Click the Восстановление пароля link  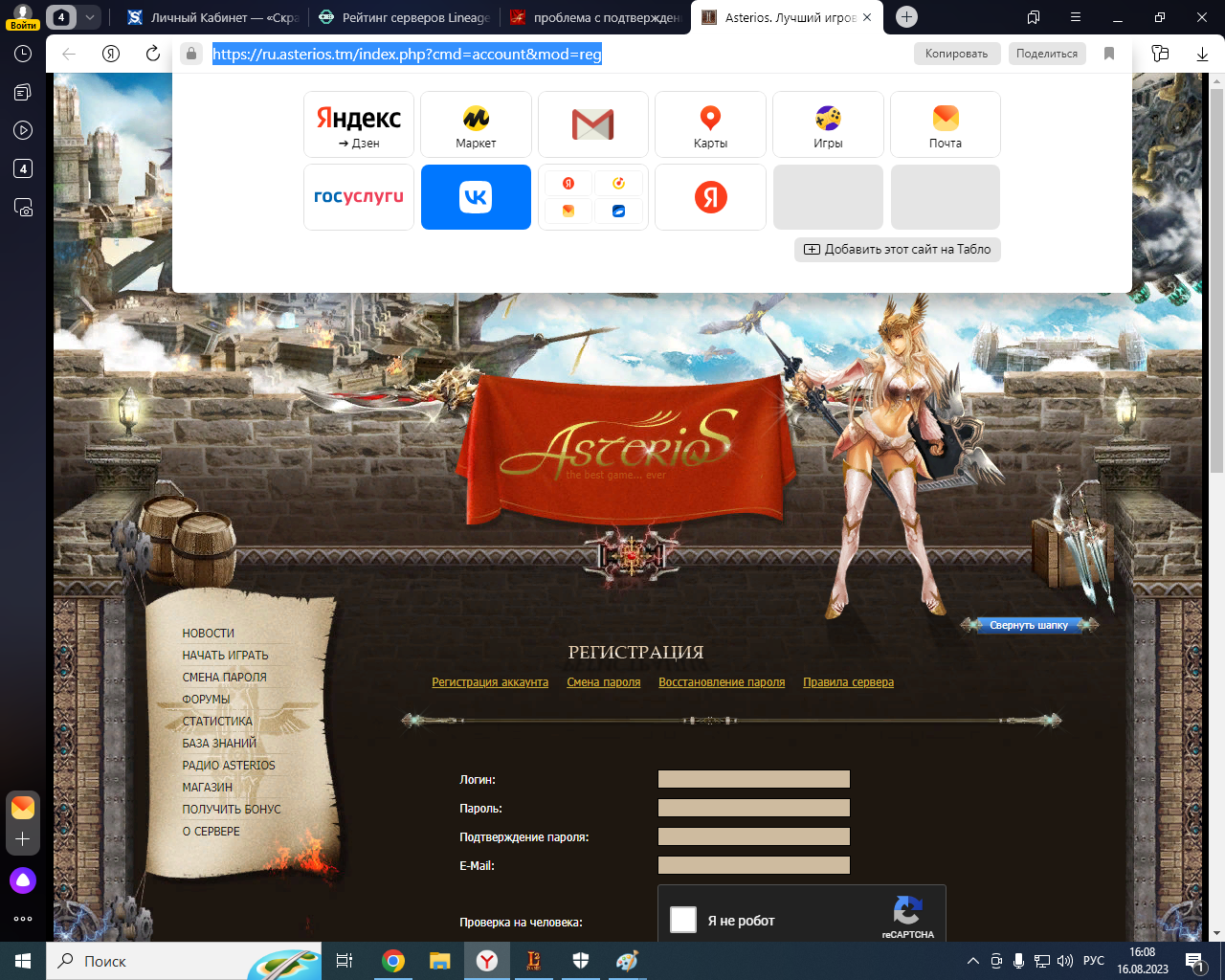pos(722,682)
